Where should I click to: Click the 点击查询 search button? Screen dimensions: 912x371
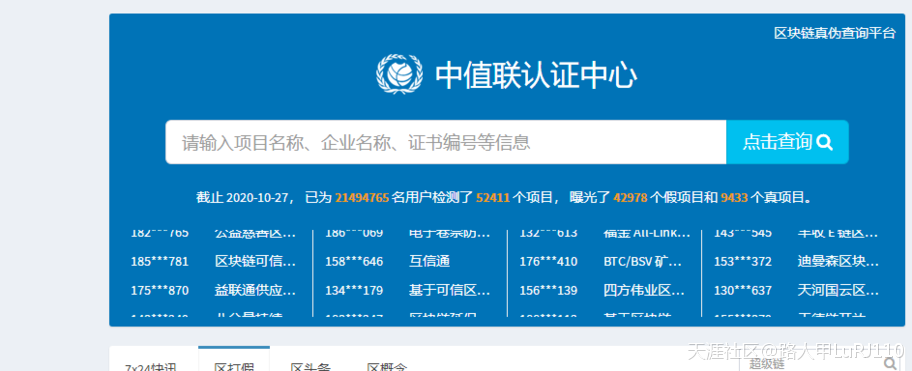click(787, 142)
